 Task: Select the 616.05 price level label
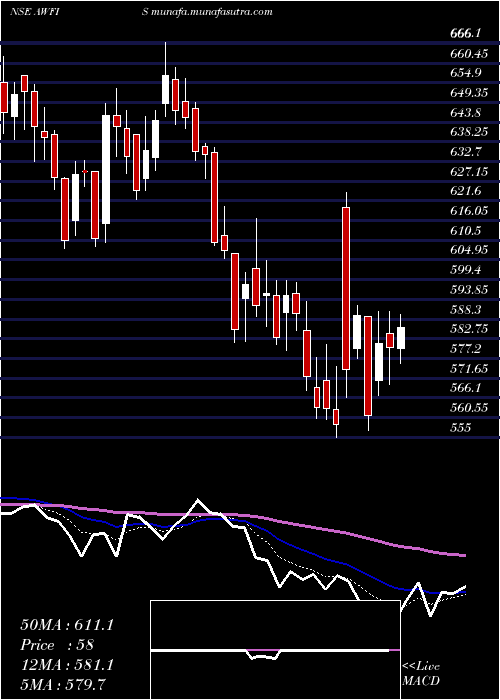click(469, 211)
